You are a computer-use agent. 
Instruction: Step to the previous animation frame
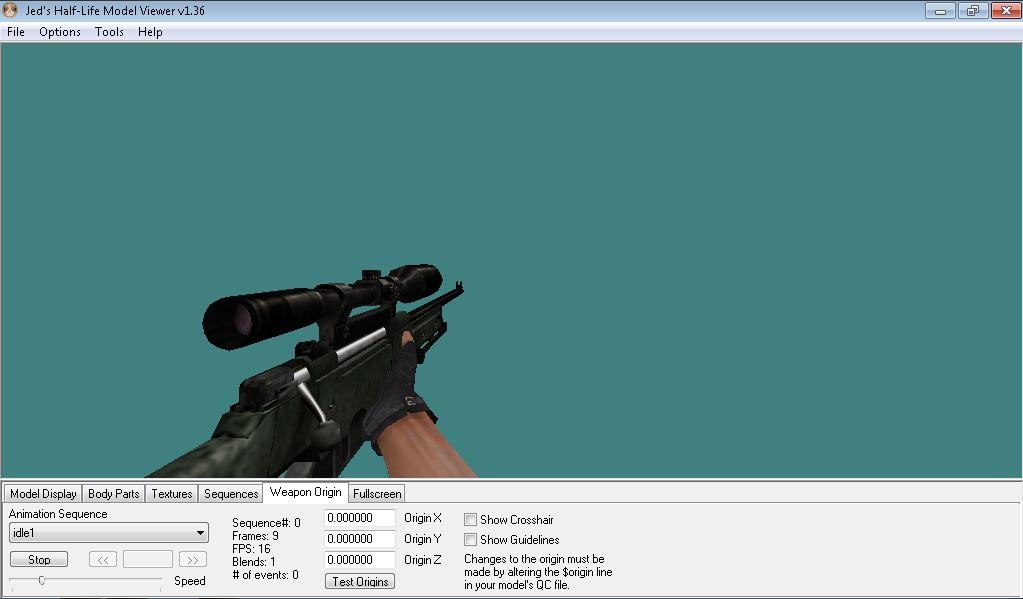pos(101,559)
